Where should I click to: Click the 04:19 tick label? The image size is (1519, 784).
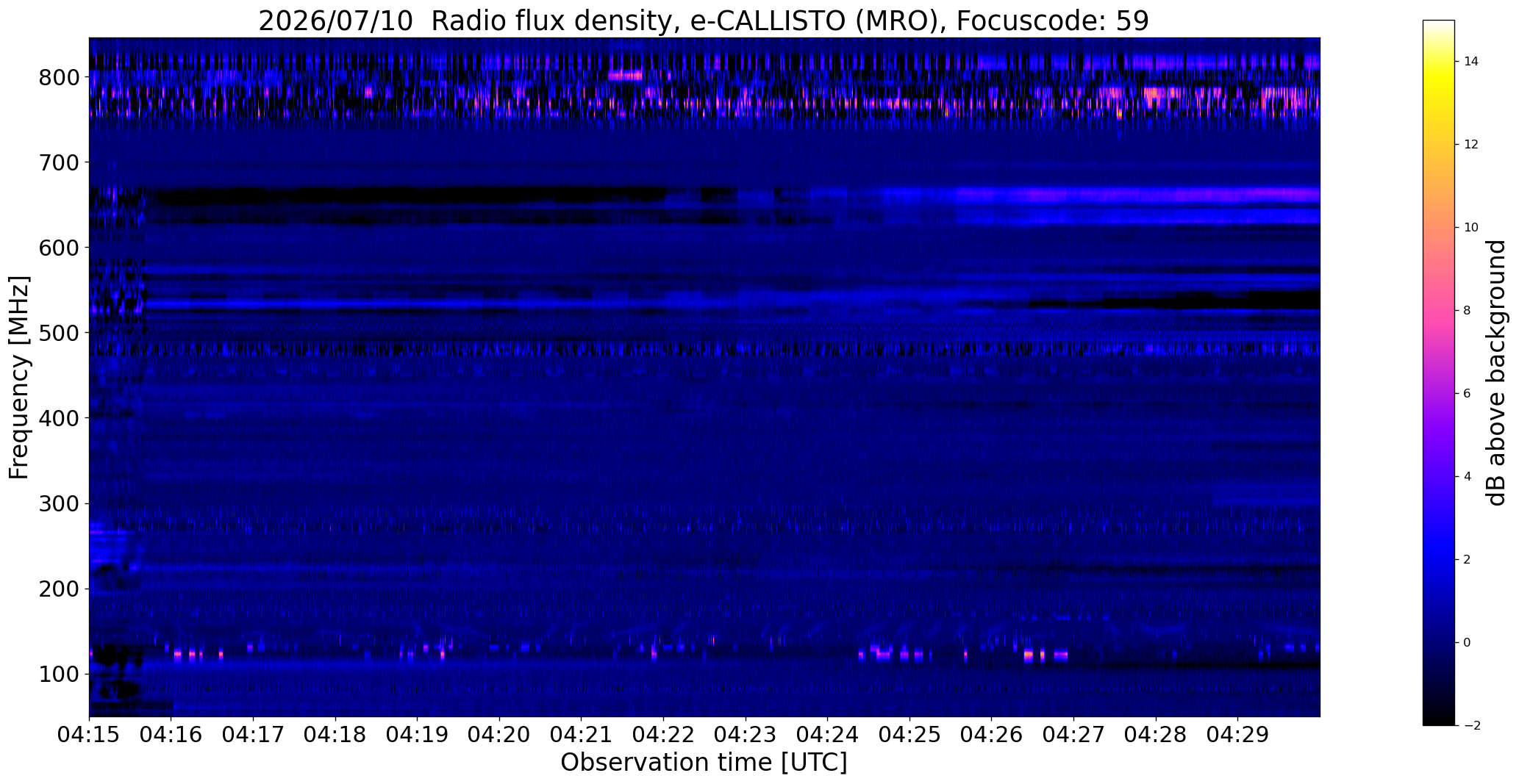(418, 736)
